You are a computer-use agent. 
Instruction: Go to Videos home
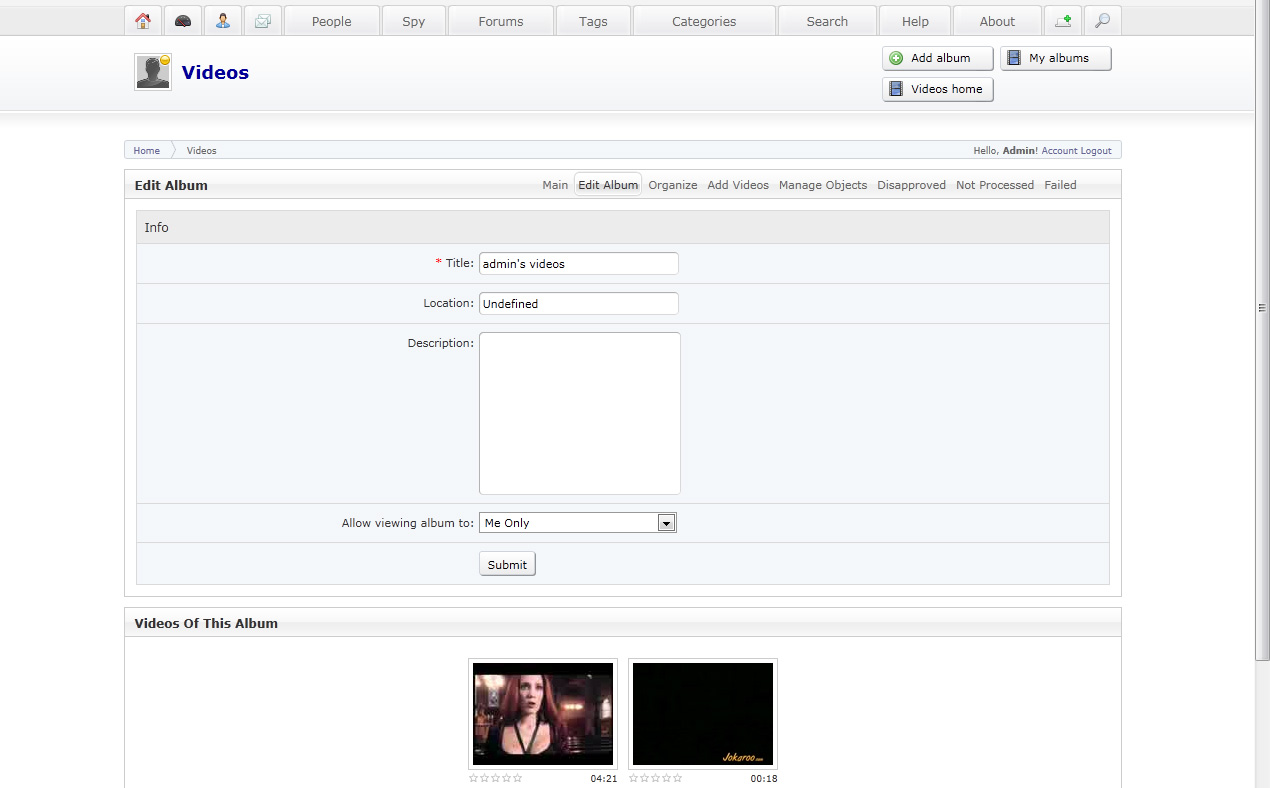click(x=938, y=89)
